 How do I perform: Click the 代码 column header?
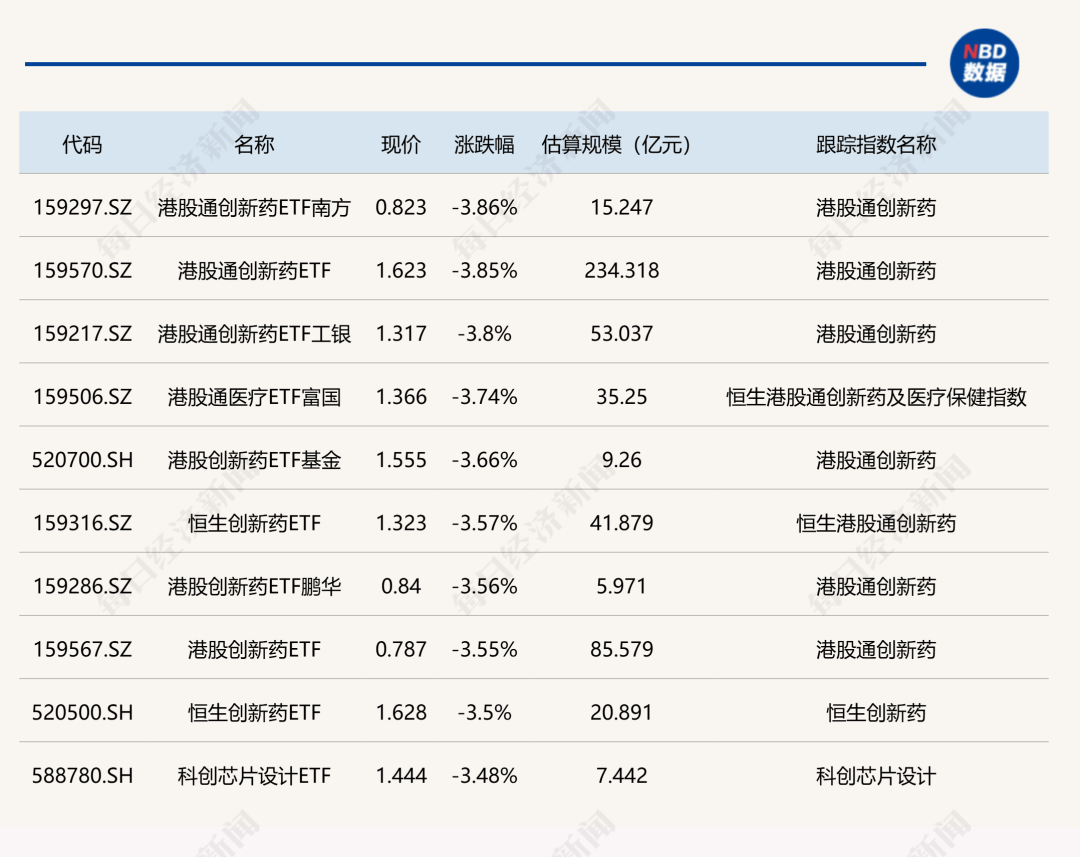(80, 143)
